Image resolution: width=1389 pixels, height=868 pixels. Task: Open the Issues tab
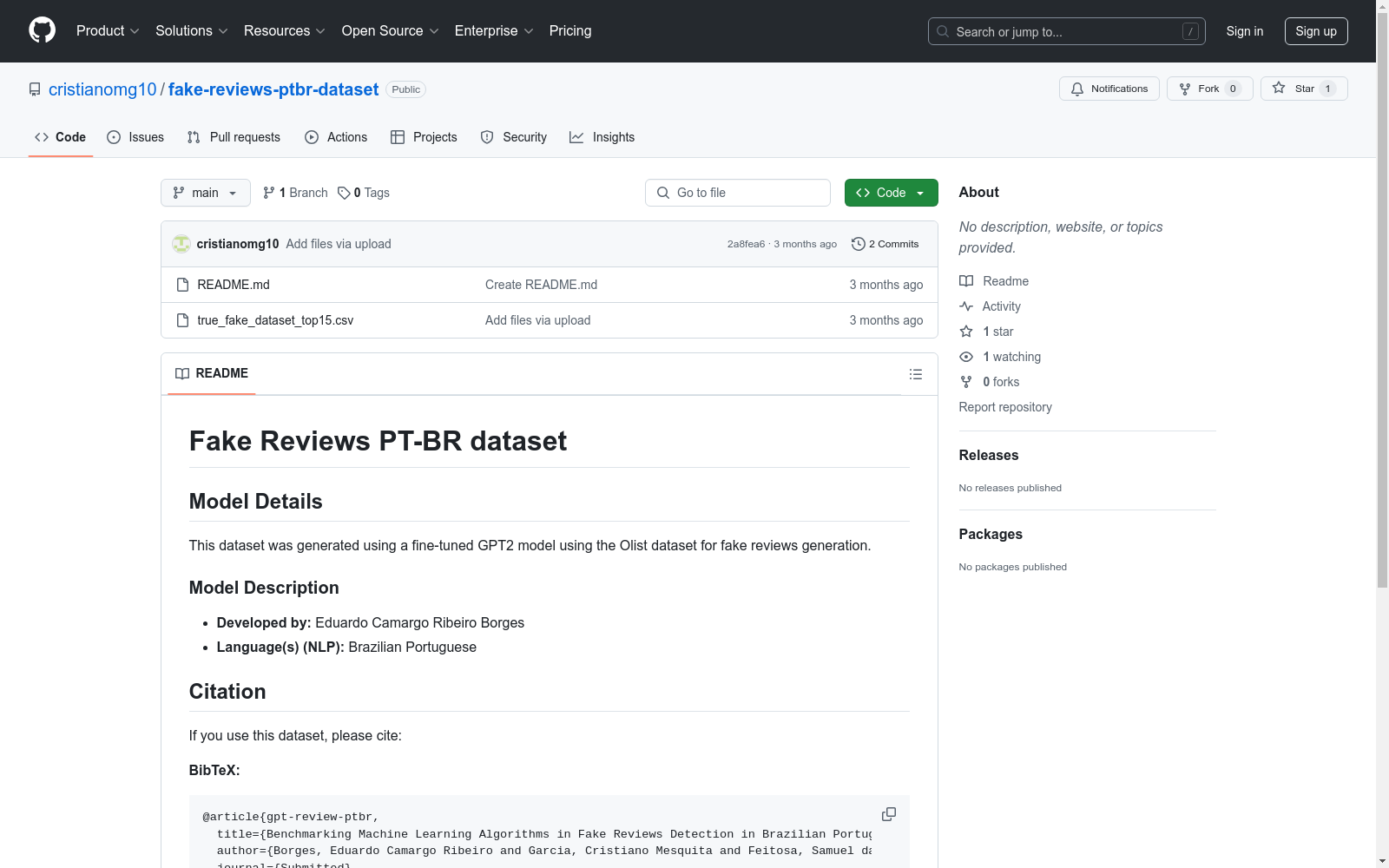[x=135, y=137]
